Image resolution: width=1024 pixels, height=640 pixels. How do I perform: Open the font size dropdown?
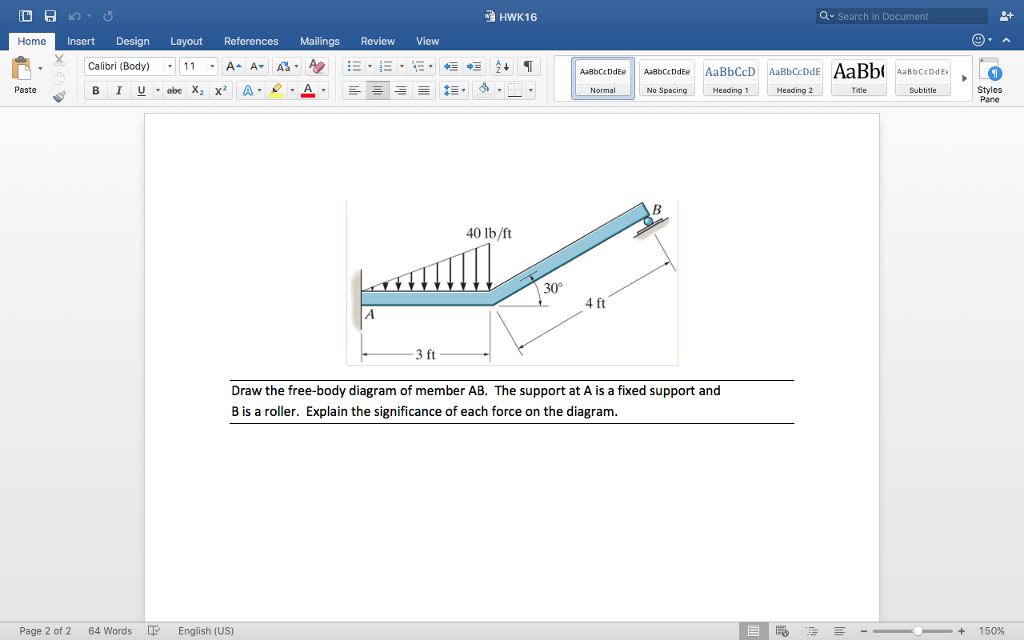198,66
